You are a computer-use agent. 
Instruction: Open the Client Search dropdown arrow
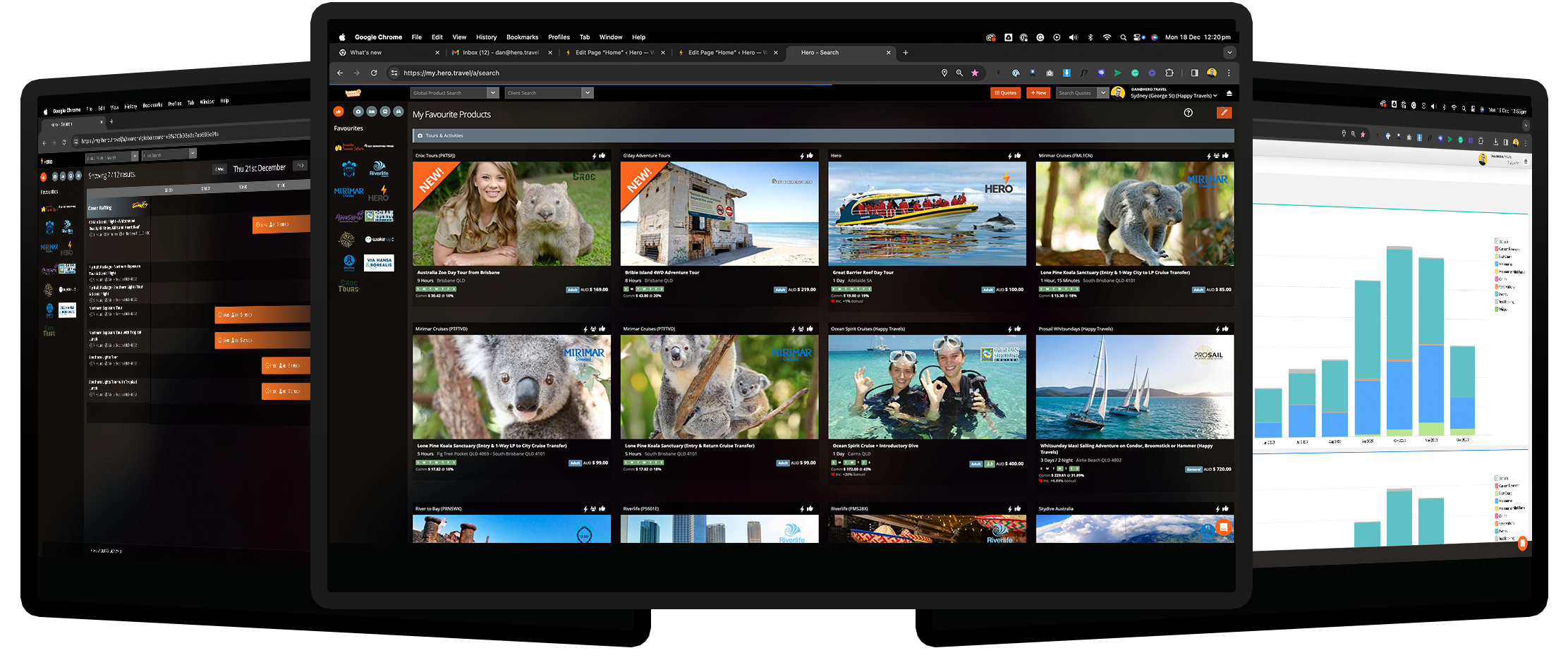(587, 93)
